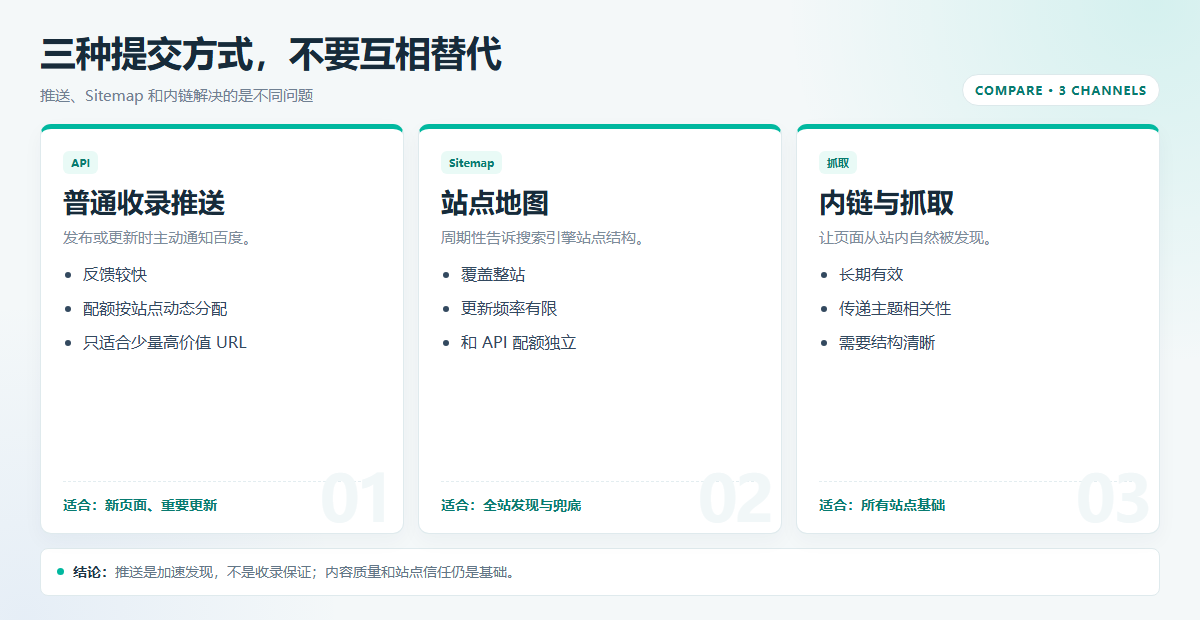Viewport: 1200px width, 620px height.
Task: Click bullet item 覆盖整站
Action: [493, 274]
